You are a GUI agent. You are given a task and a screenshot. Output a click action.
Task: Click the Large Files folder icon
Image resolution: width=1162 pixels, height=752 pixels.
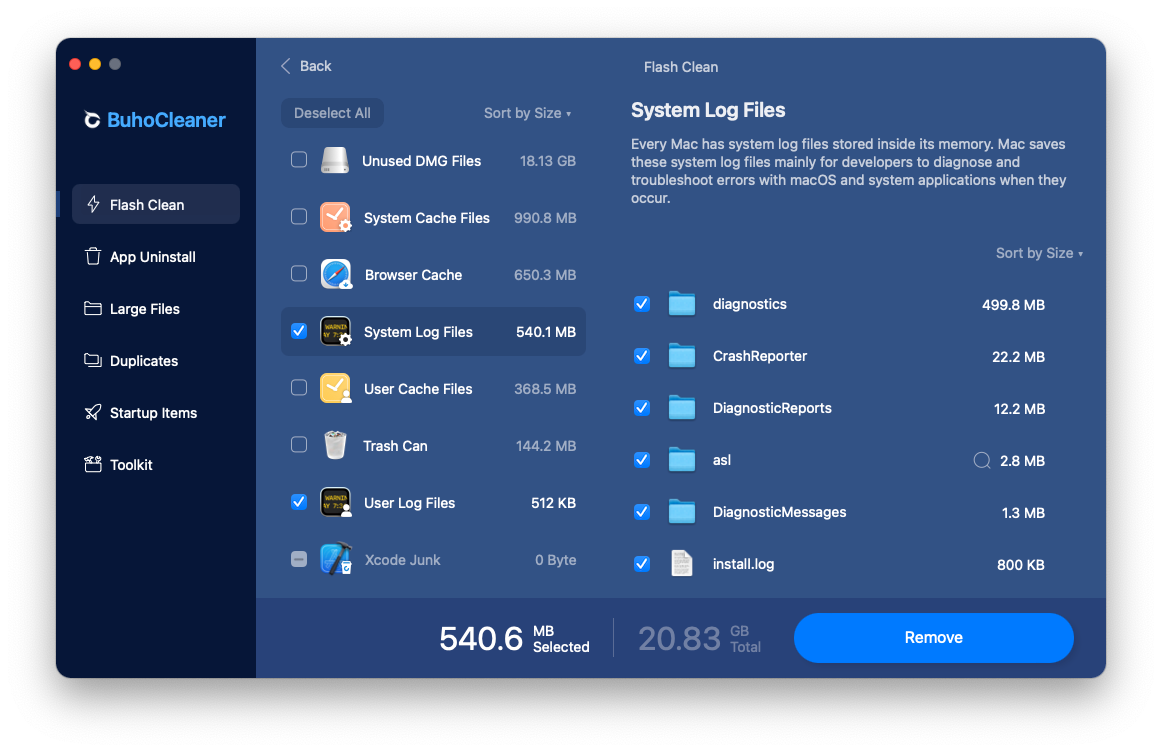93,308
